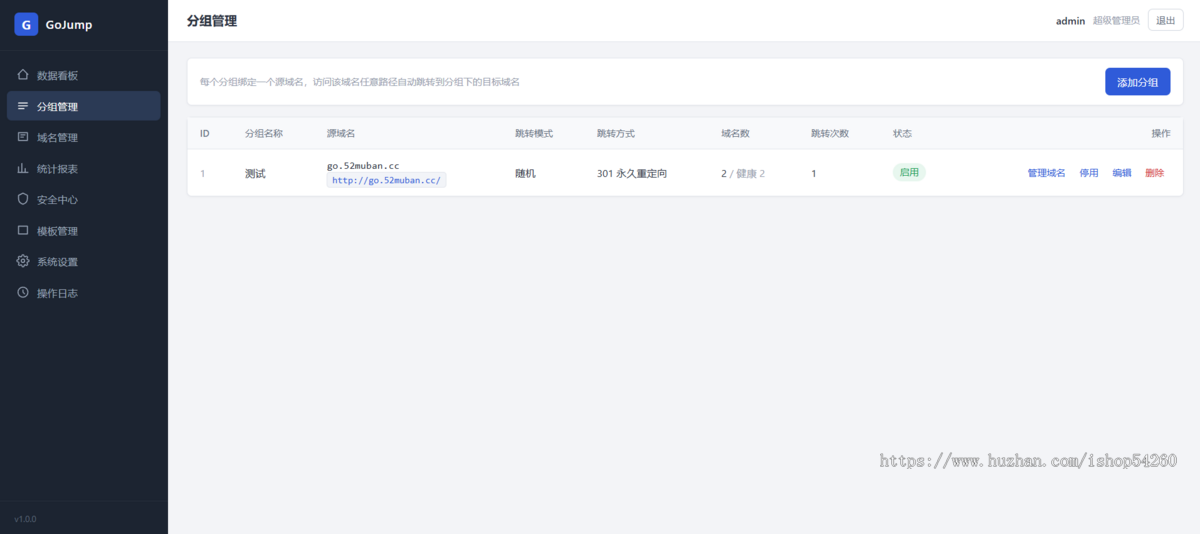Click 停用 for the 测试 group
This screenshot has width=1200, height=534.
pos(1089,173)
